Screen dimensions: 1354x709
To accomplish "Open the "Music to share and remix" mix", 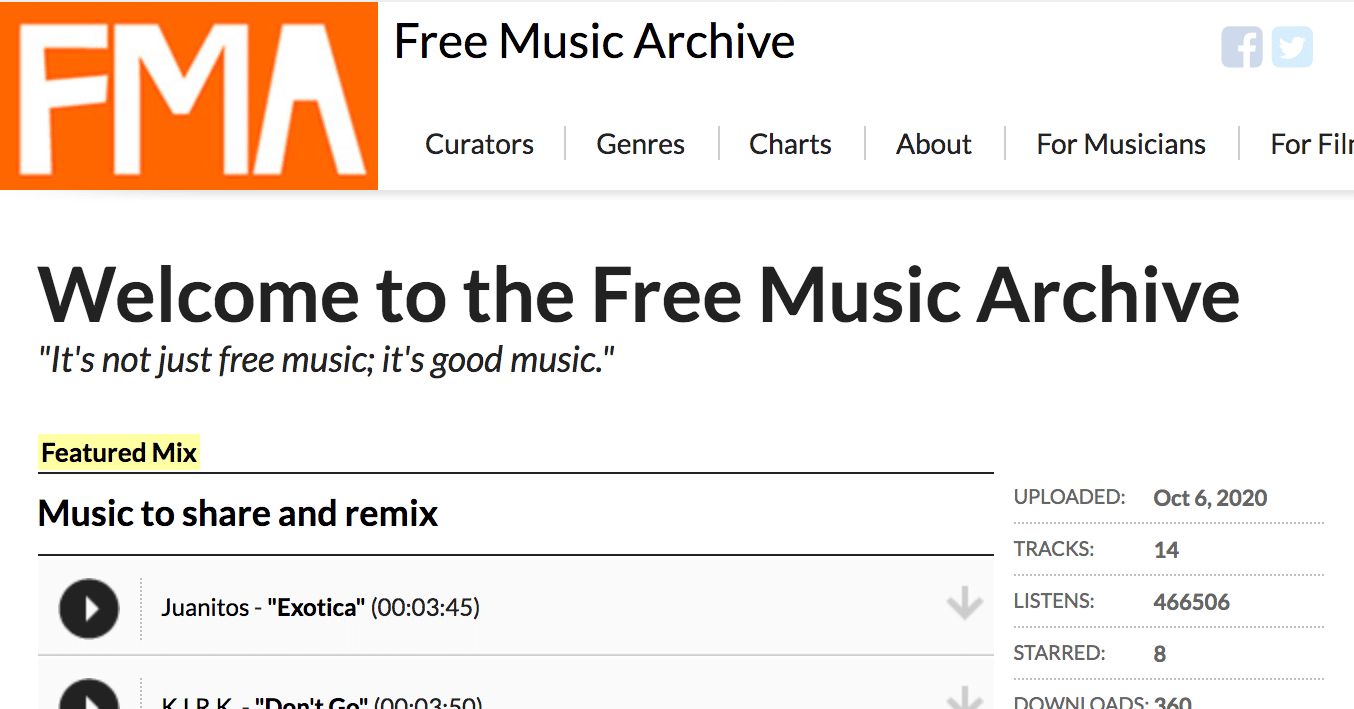I will [237, 513].
